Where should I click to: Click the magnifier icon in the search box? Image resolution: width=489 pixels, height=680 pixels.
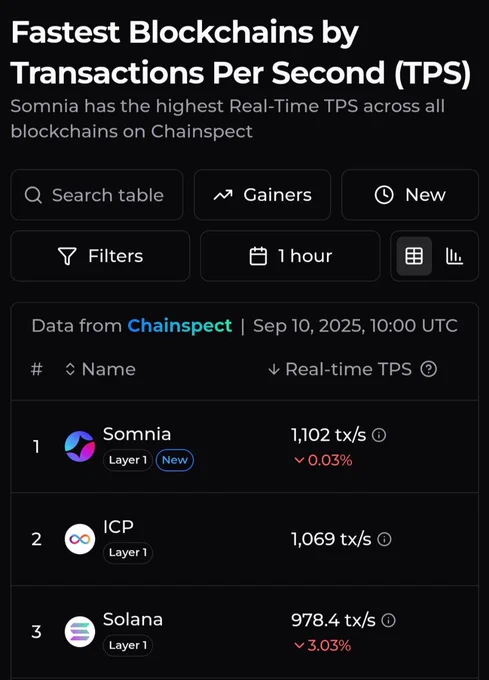coord(33,195)
